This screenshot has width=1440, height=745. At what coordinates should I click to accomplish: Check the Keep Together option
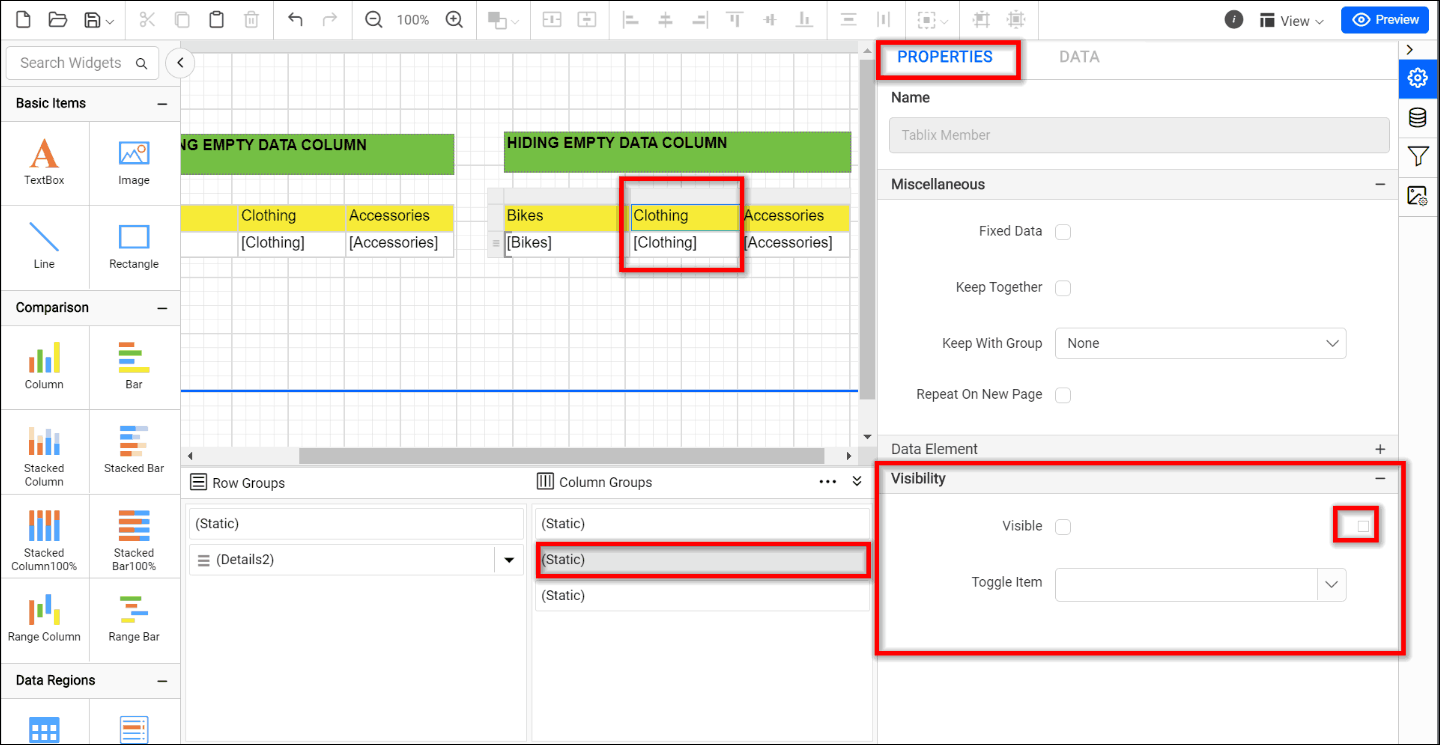1063,287
